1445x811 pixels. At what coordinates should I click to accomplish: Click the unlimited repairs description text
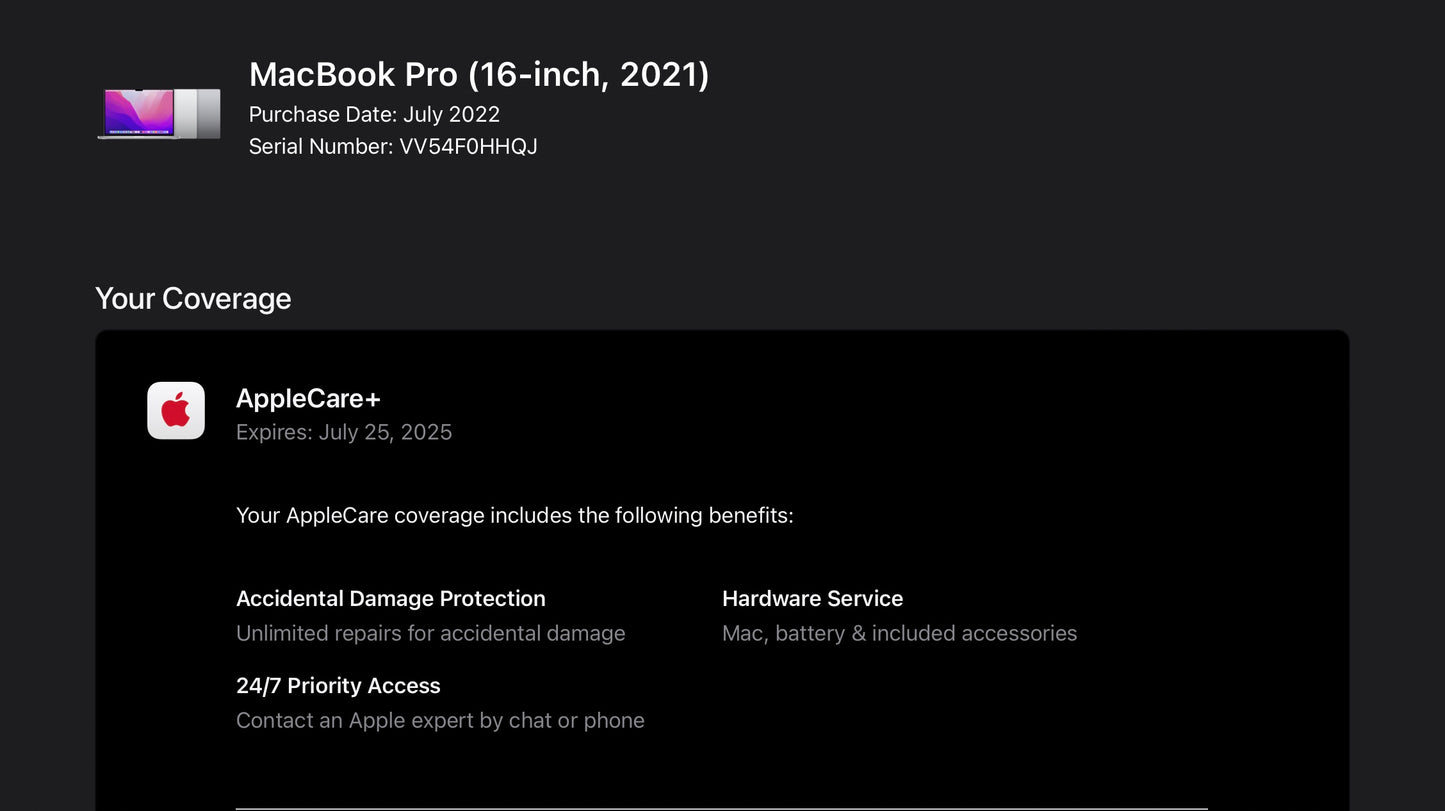pos(430,633)
